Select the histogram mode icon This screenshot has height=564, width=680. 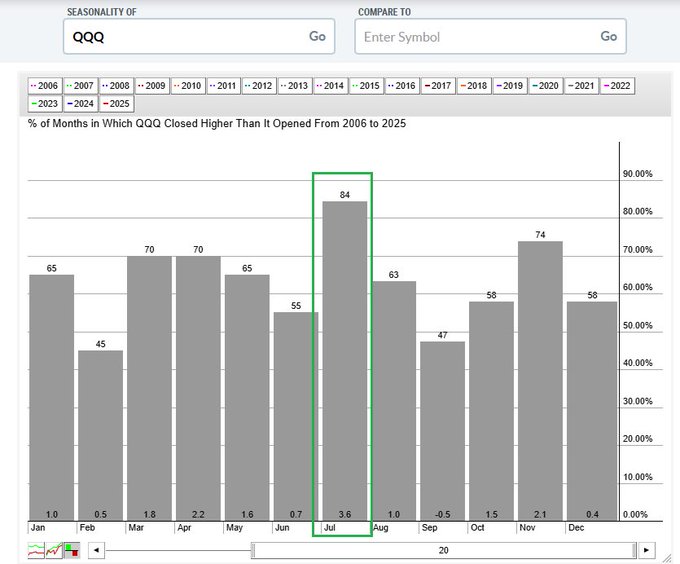tap(71, 550)
